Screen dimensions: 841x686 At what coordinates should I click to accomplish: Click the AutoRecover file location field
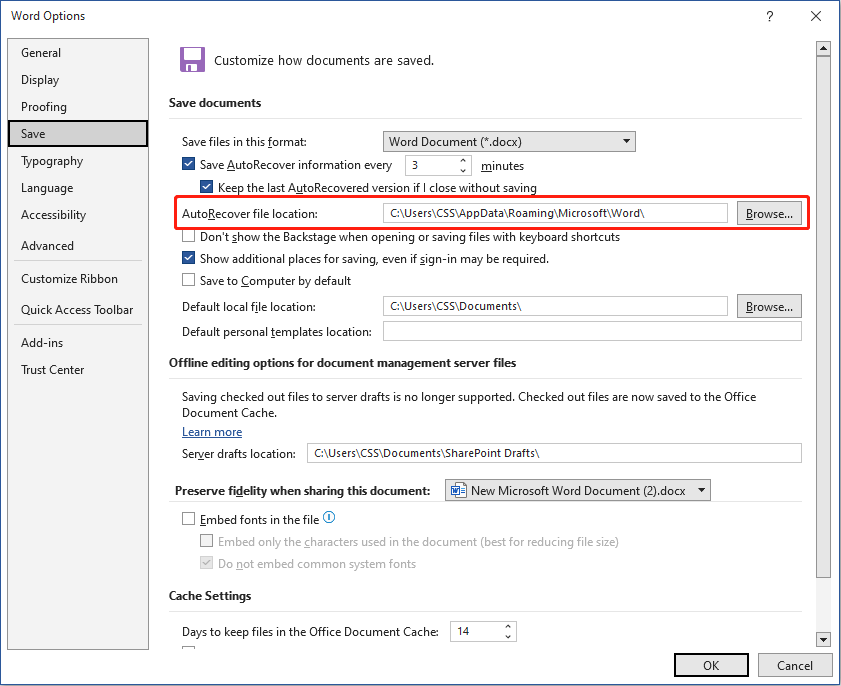555,213
